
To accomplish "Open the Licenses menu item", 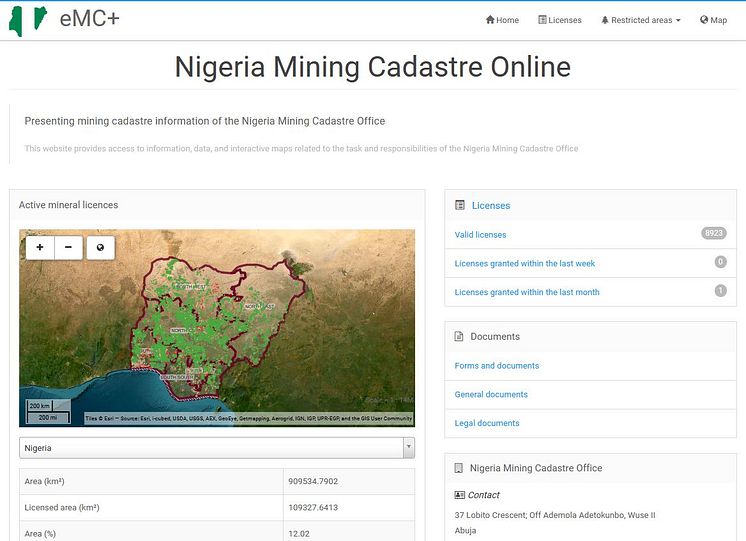I will tap(559, 20).
